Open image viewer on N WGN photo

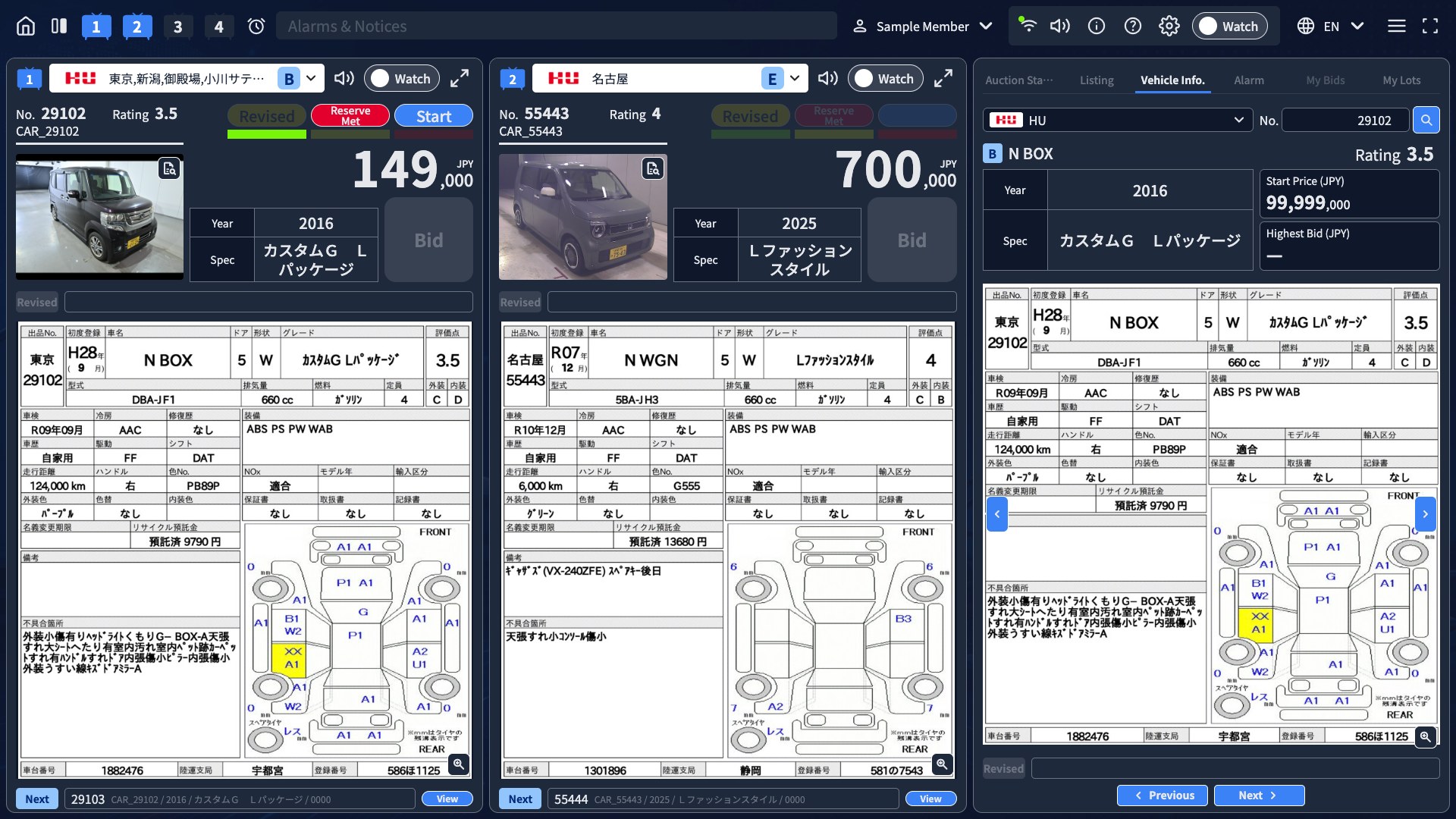[x=652, y=168]
